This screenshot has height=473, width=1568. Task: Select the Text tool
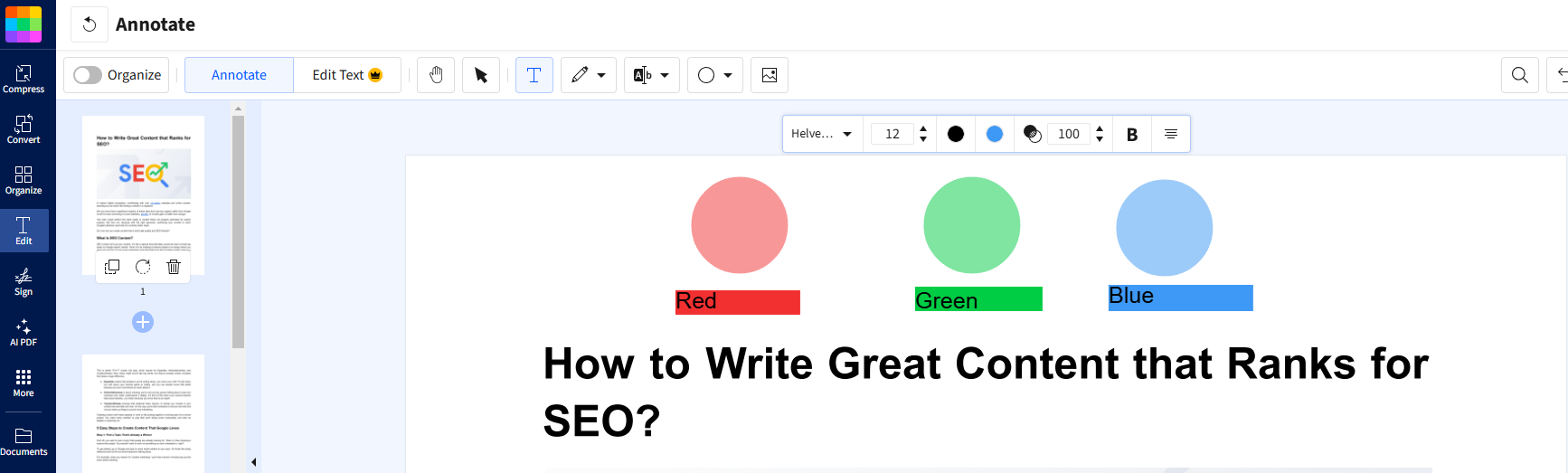point(534,75)
